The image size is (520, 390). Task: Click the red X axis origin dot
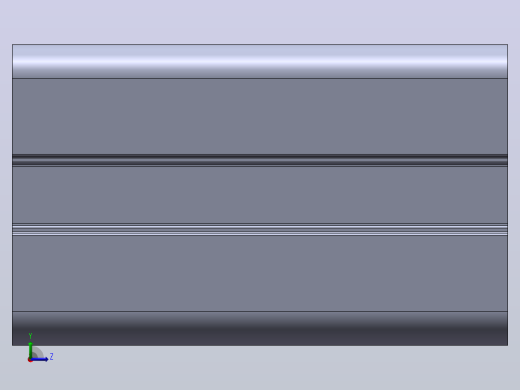30,360
